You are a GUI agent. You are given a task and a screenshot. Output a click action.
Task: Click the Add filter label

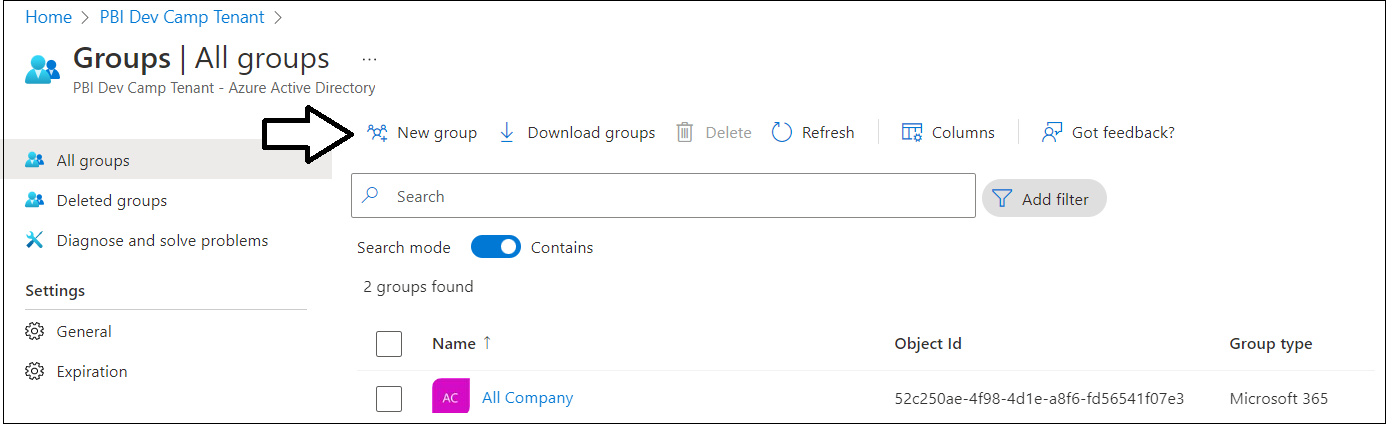point(1055,199)
